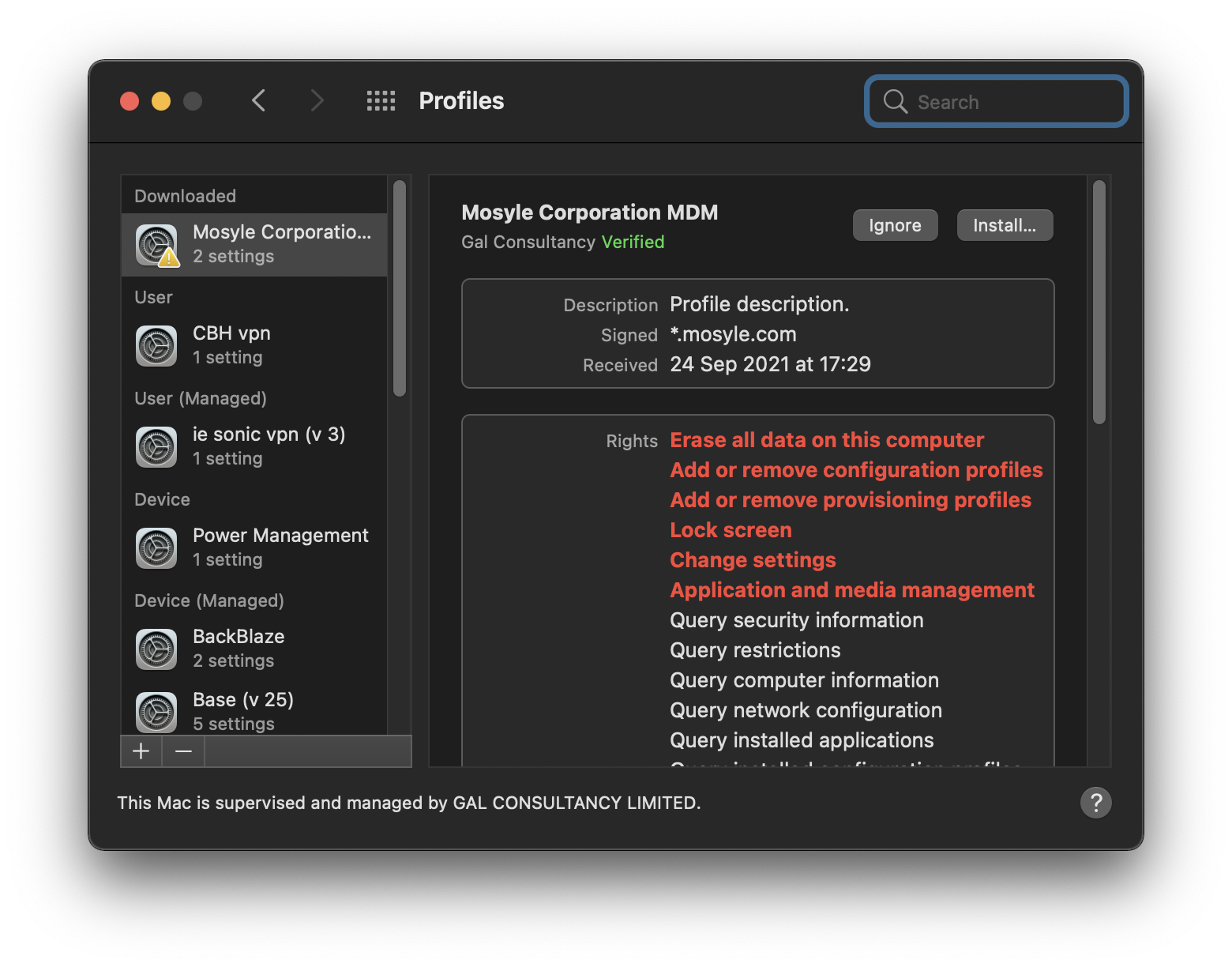Screen dimensions: 1232x967
Task: Click the 'Profile description.' text
Action: pyautogui.click(x=760, y=304)
